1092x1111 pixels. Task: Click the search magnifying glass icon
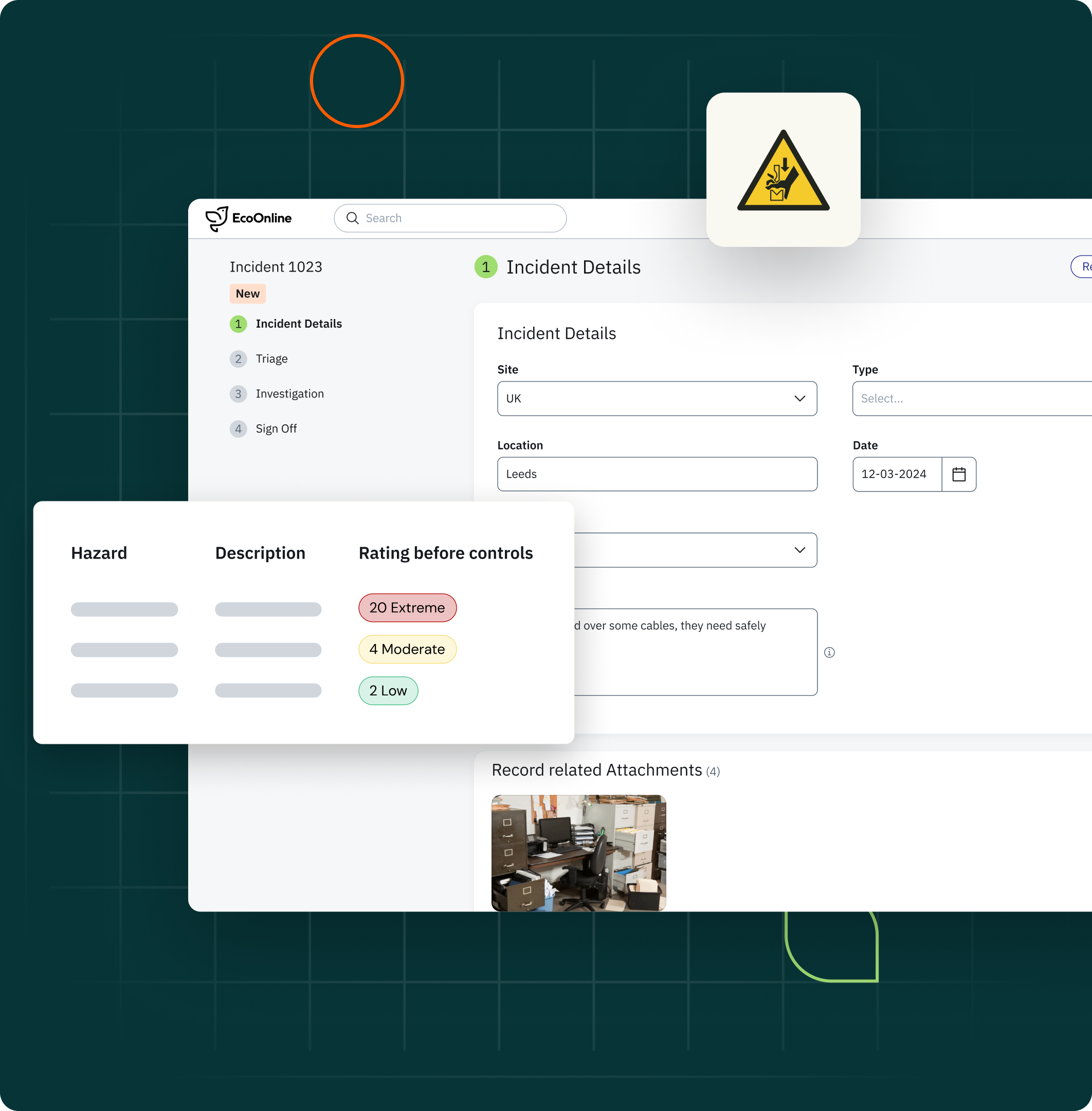(x=353, y=218)
